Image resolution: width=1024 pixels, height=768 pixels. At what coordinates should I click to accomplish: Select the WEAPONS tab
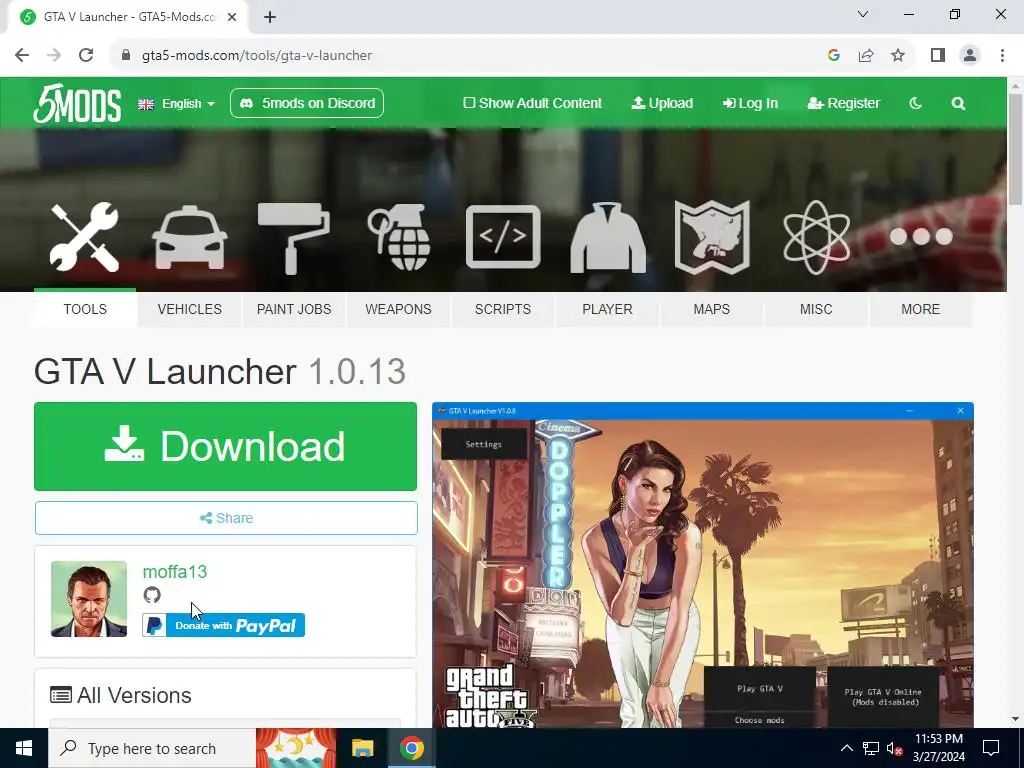tap(398, 309)
